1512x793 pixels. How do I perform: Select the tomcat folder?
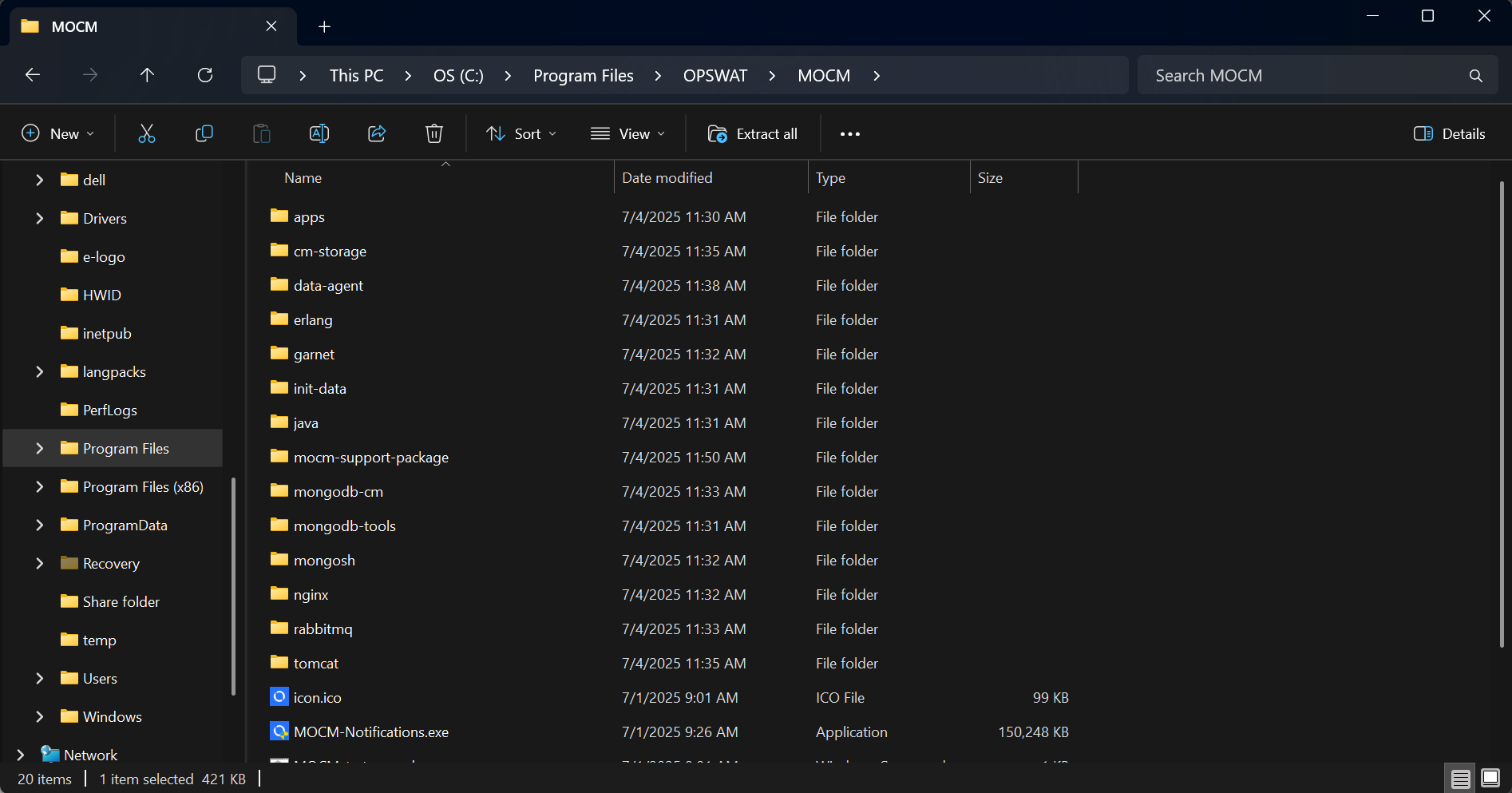[x=316, y=663]
